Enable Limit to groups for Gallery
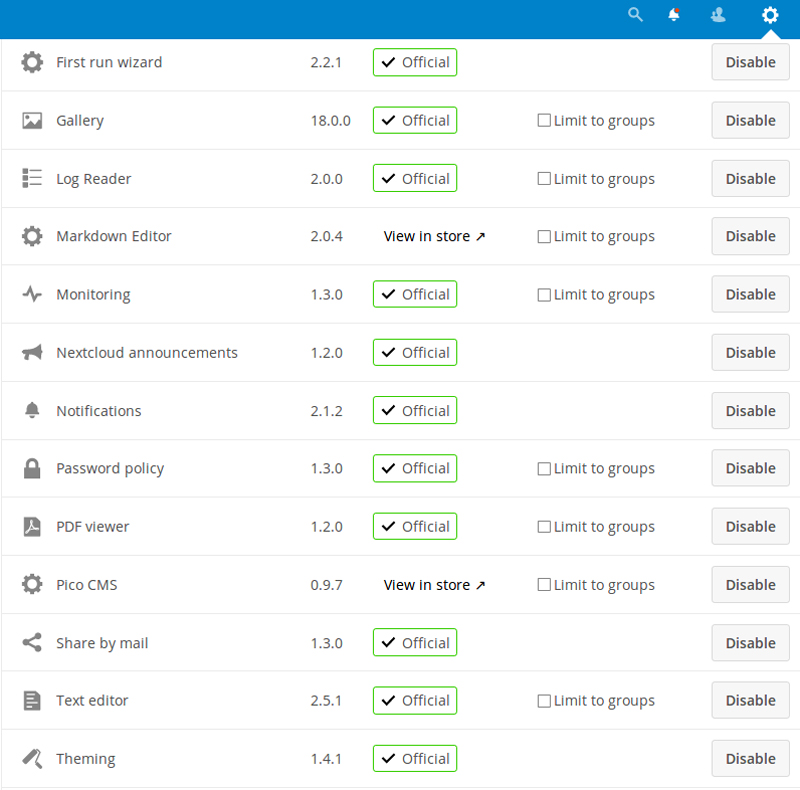800x790 pixels. pos(544,120)
